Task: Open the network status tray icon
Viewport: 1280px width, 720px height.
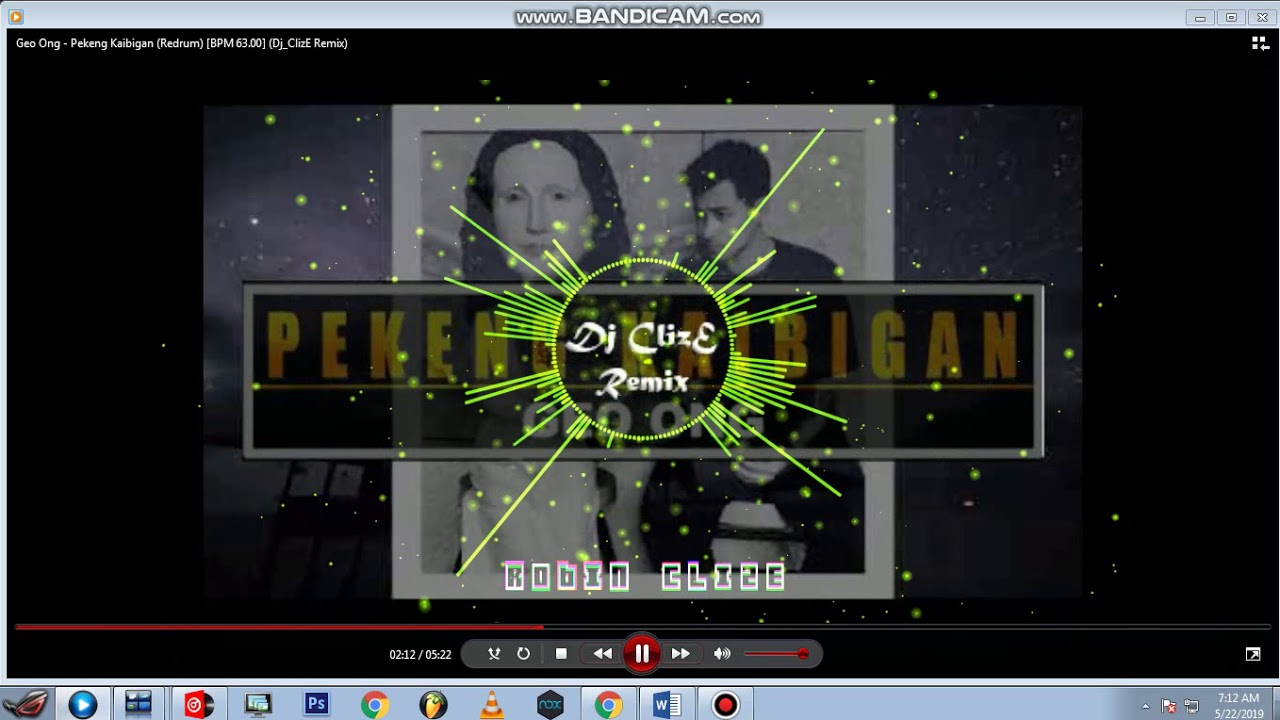Action: tap(1191, 705)
